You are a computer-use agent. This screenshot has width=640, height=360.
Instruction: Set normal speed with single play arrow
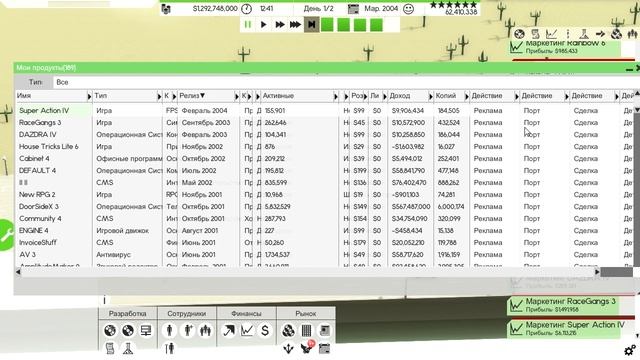(x=263, y=24)
